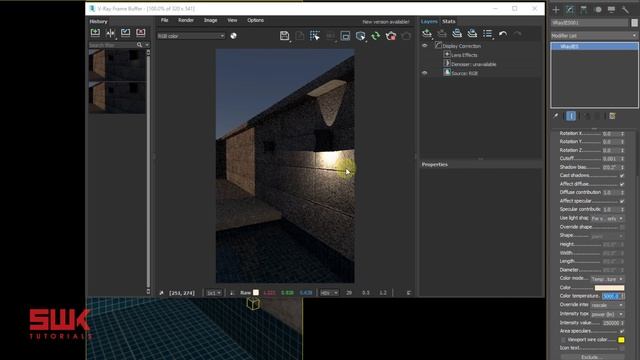Open the RGB color channel dropdown
640x360 pixels.
click(191, 36)
